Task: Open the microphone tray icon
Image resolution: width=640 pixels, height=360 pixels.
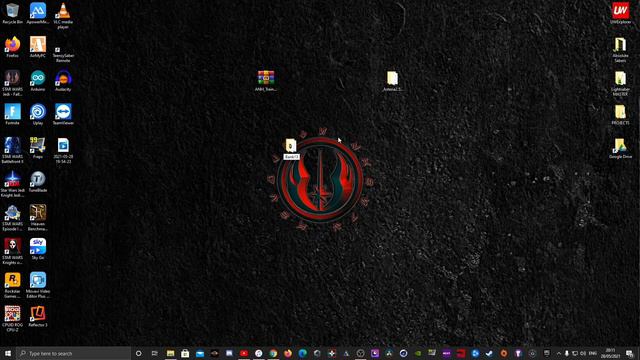Action: coord(567,353)
